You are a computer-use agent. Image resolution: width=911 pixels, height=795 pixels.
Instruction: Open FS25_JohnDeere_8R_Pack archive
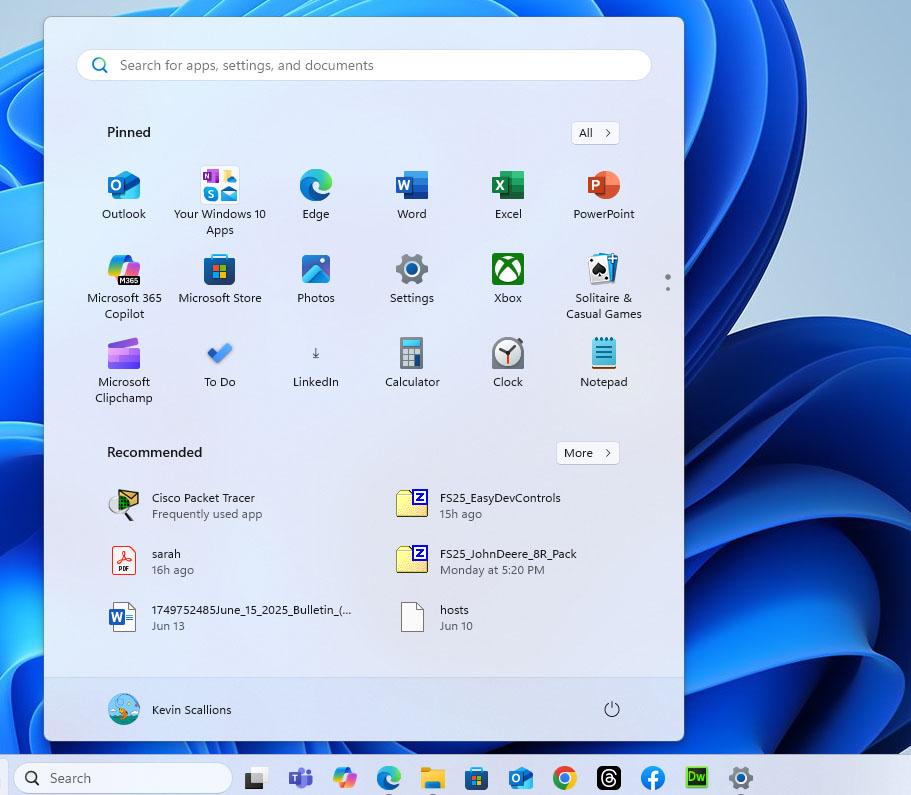pyautogui.click(x=508, y=561)
